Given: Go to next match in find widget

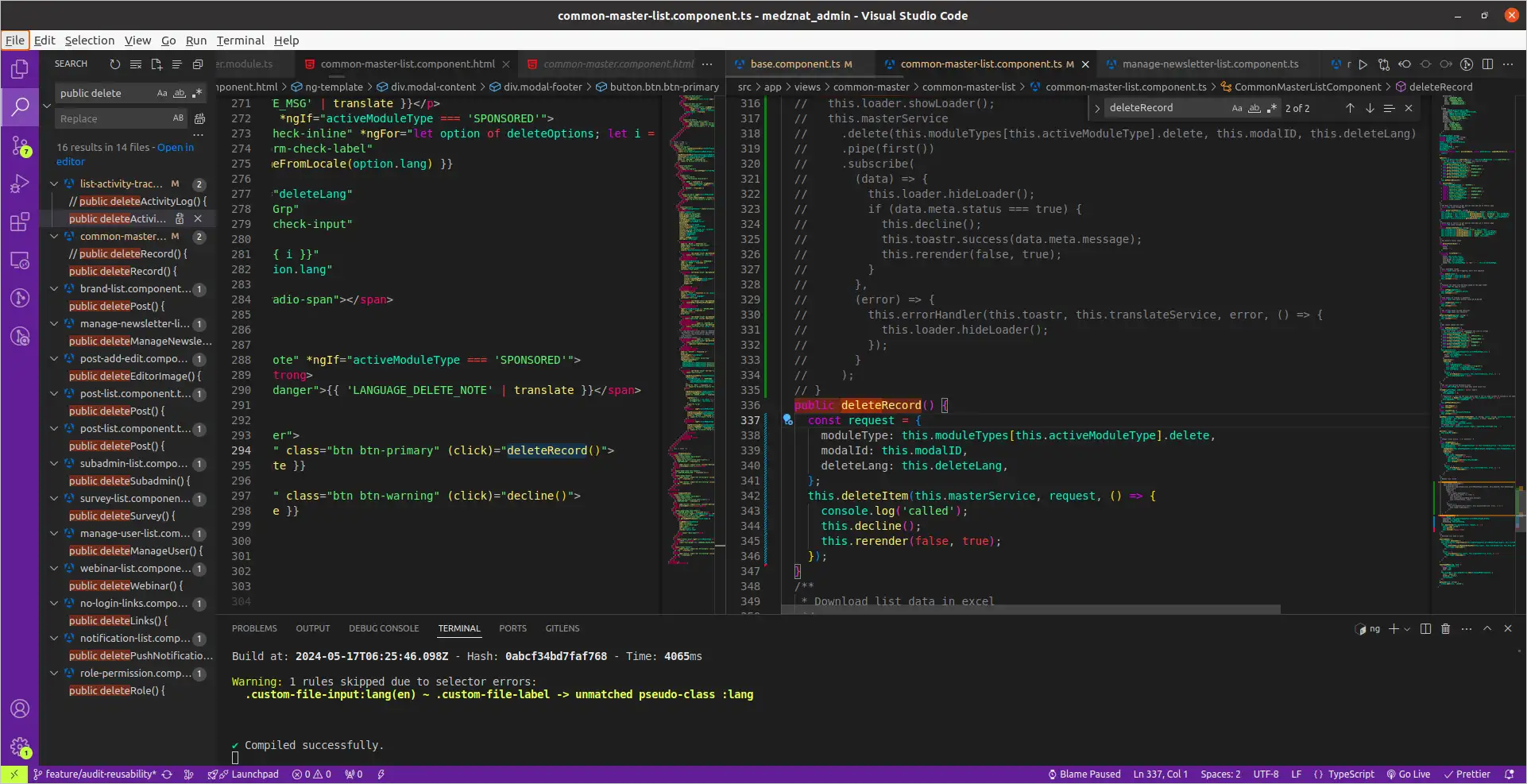Looking at the screenshot, I should click(1370, 108).
